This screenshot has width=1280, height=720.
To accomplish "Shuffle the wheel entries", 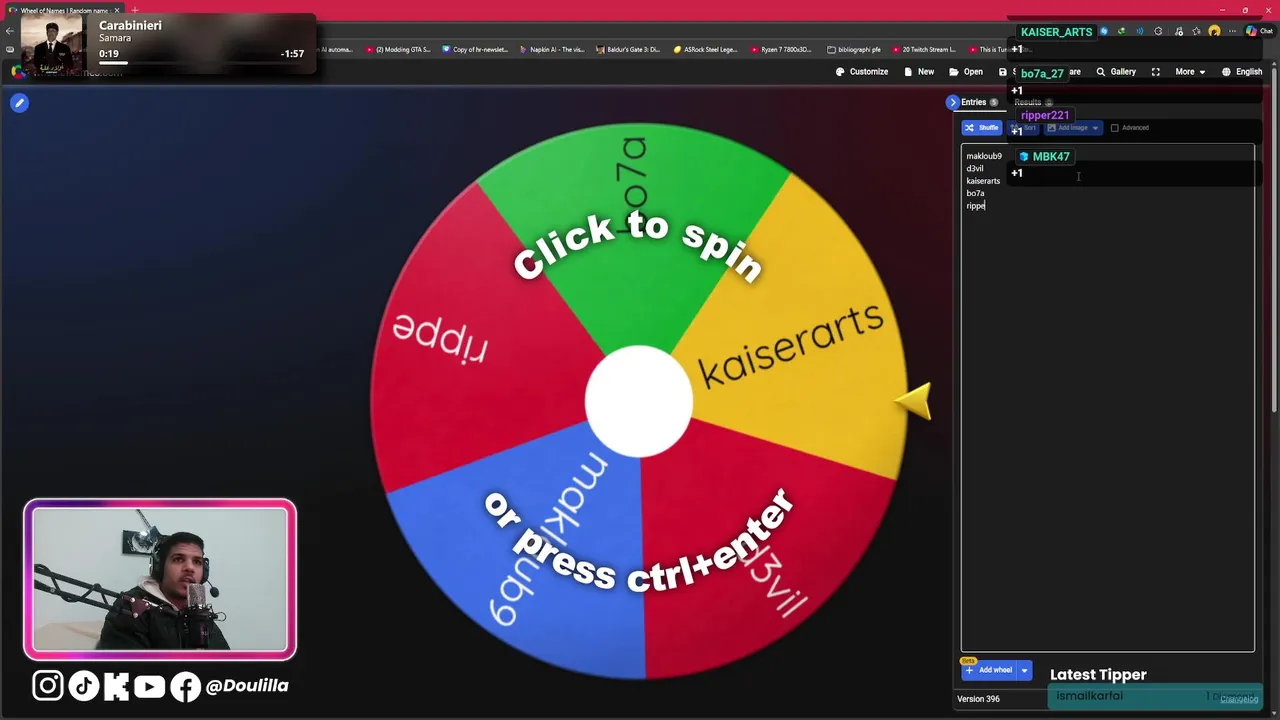I will tap(982, 128).
